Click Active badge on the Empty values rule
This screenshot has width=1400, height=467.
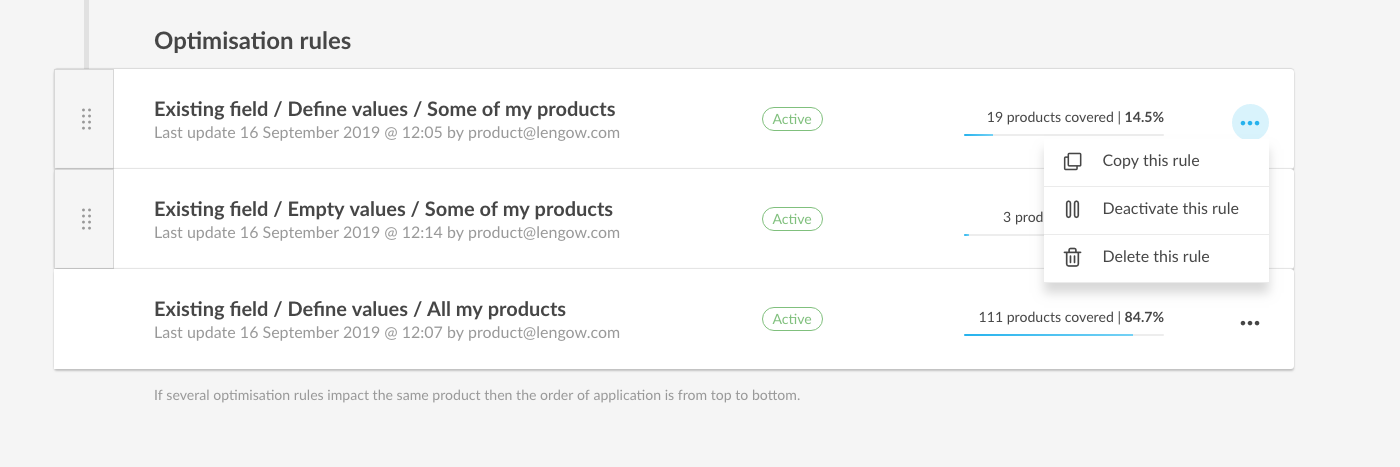pyautogui.click(x=792, y=219)
